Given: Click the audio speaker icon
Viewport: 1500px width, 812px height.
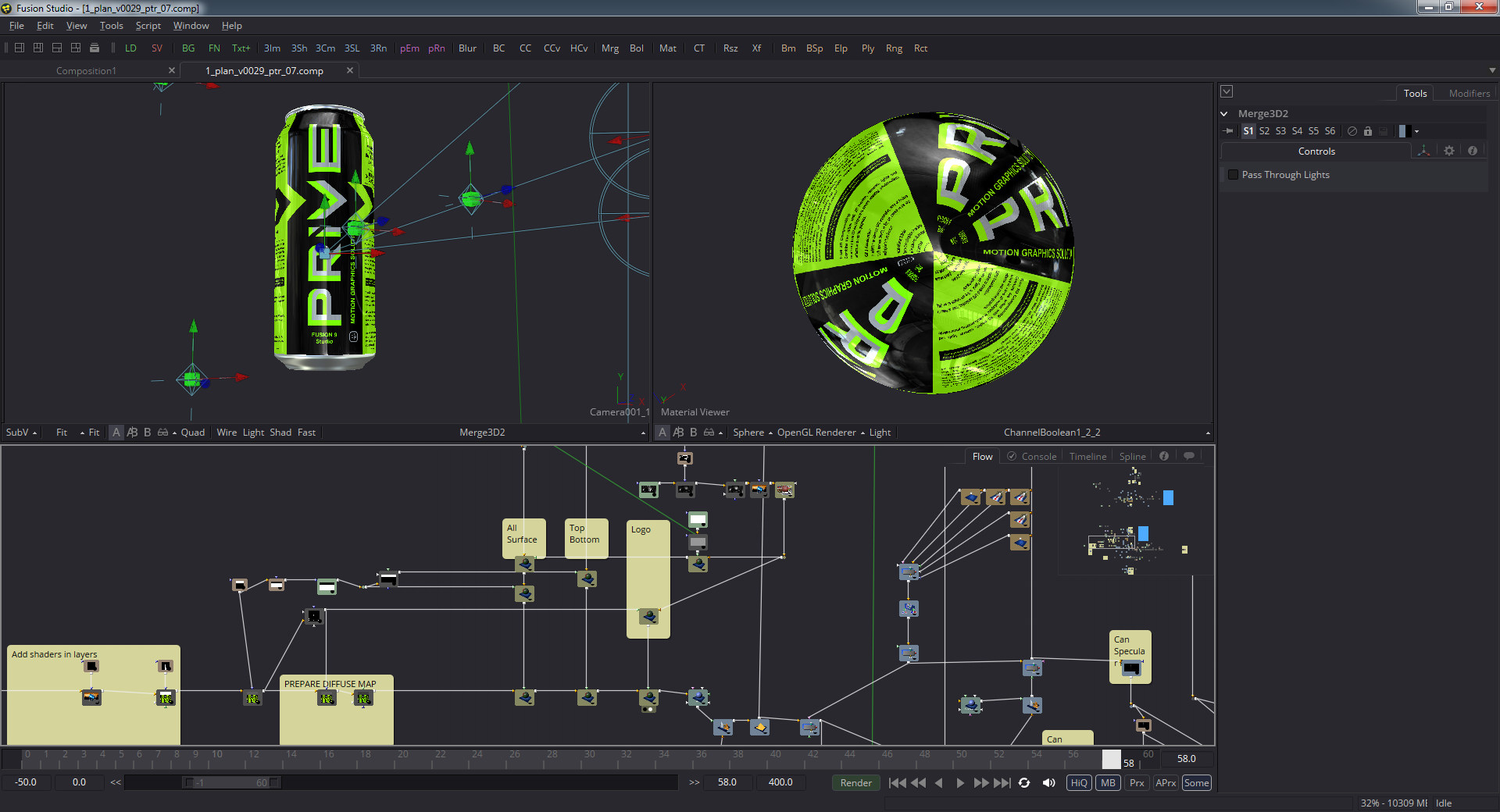Looking at the screenshot, I should 1049,782.
